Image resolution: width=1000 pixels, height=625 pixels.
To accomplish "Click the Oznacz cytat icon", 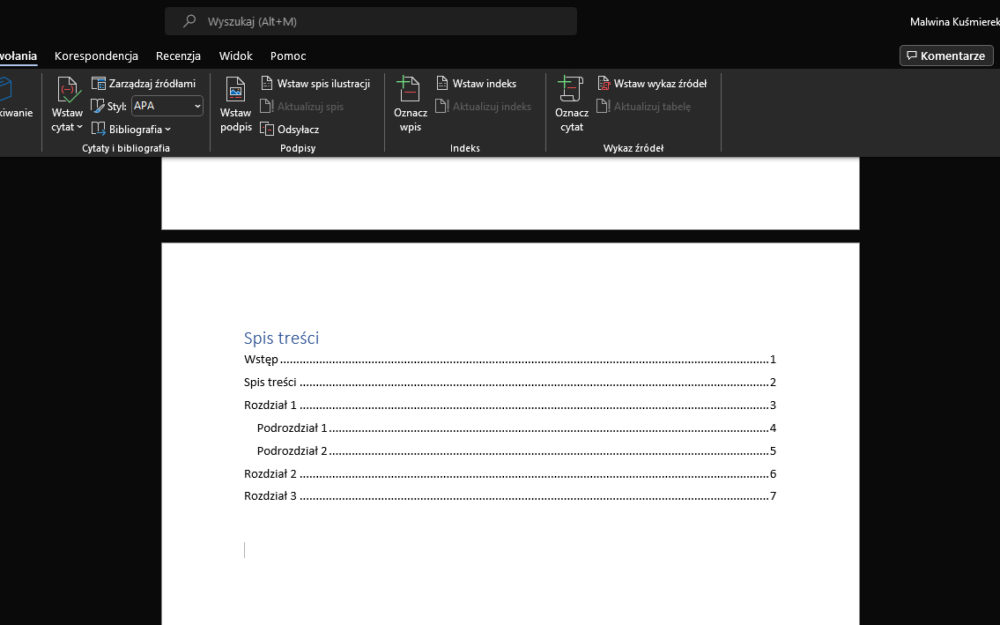I will click(571, 89).
